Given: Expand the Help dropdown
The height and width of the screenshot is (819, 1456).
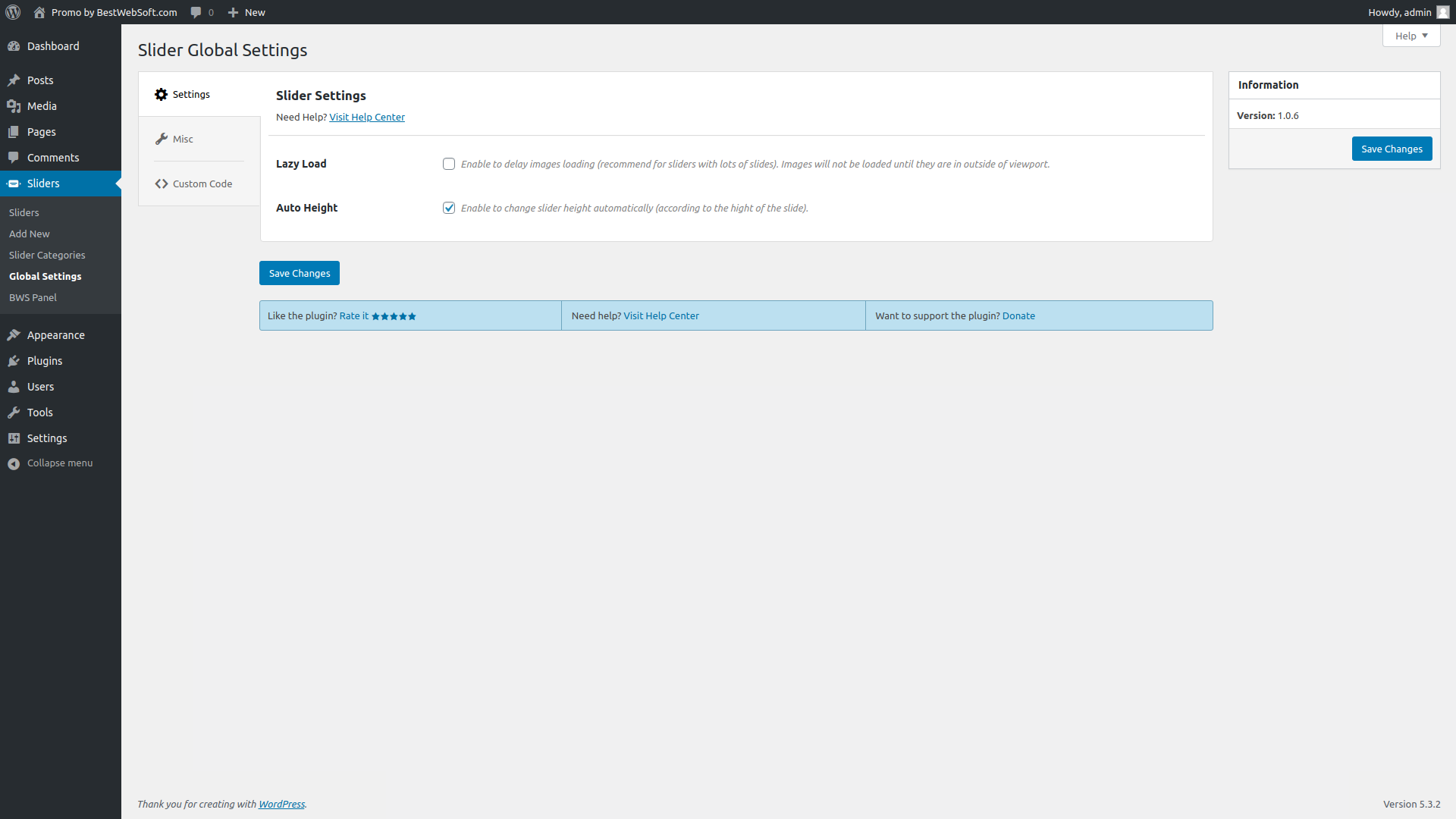Looking at the screenshot, I should pos(1410,36).
